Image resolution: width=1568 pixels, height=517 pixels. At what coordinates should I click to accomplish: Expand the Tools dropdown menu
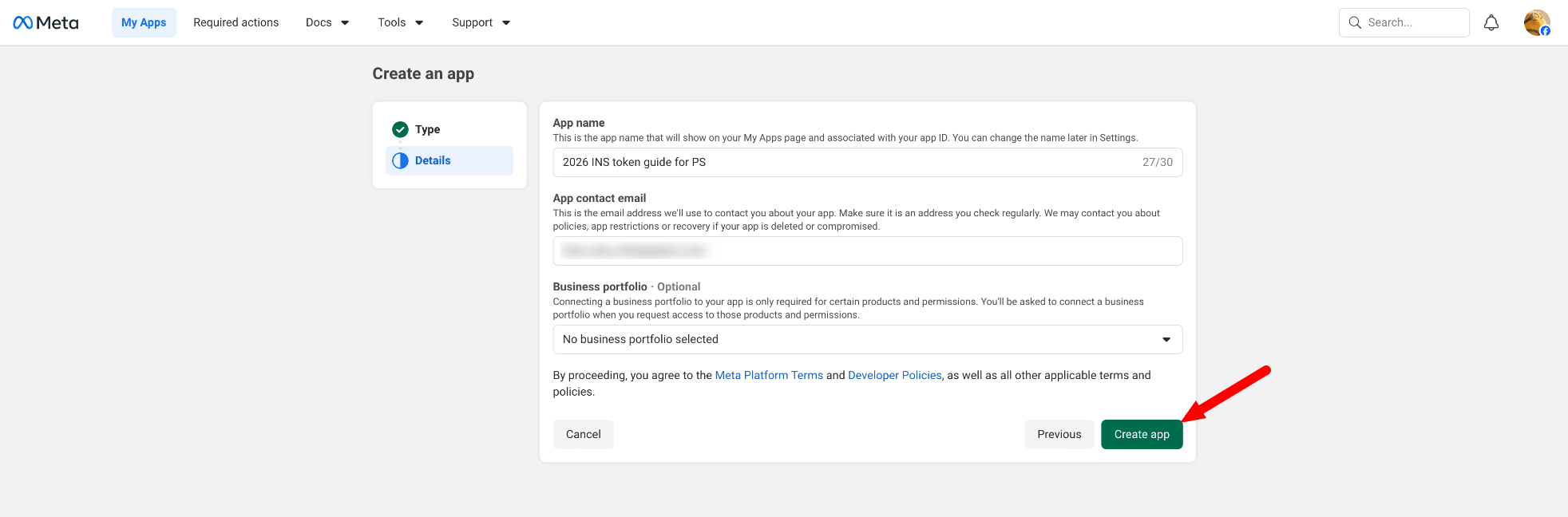pos(400,22)
